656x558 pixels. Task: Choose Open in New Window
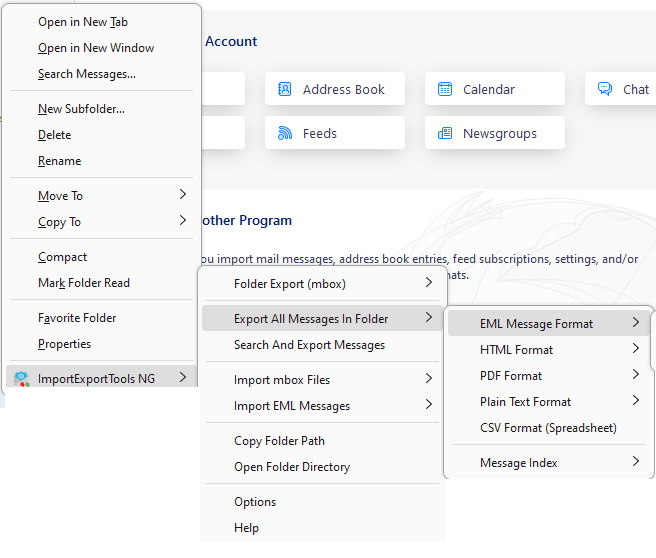click(x=102, y=48)
